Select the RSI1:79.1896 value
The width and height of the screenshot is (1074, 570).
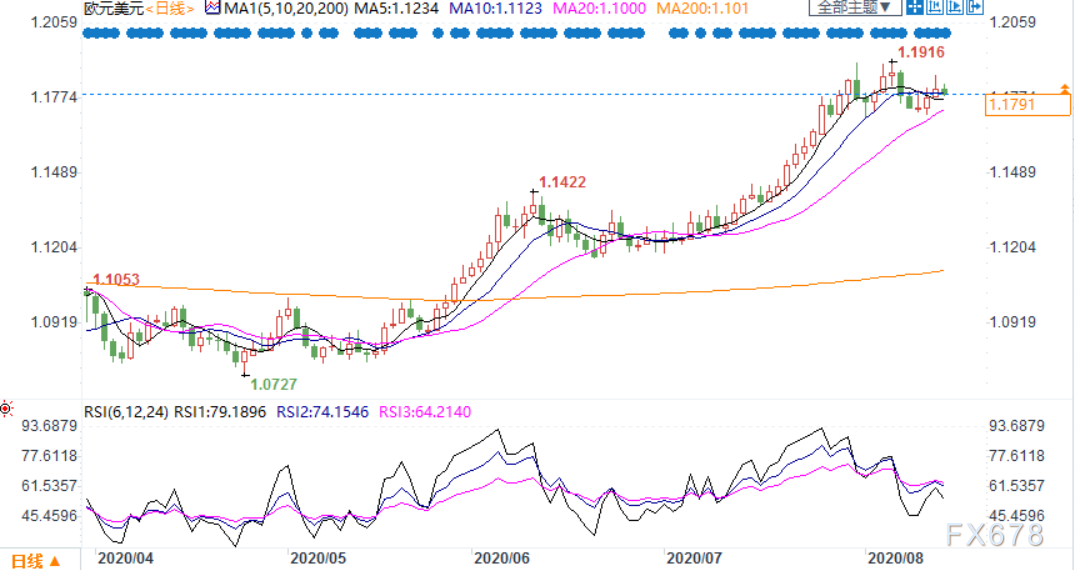pos(220,412)
